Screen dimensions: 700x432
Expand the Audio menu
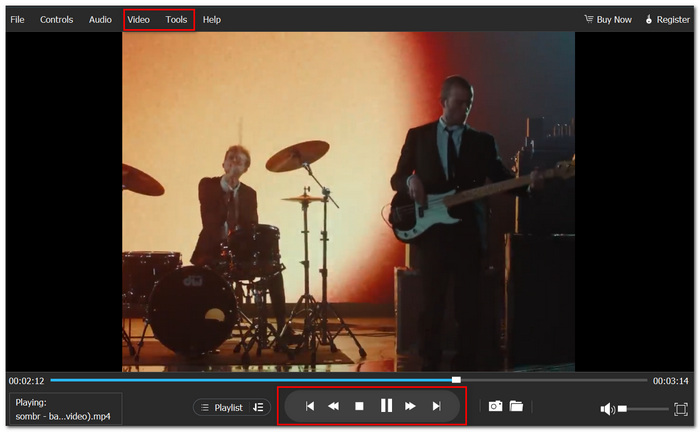pyautogui.click(x=100, y=20)
